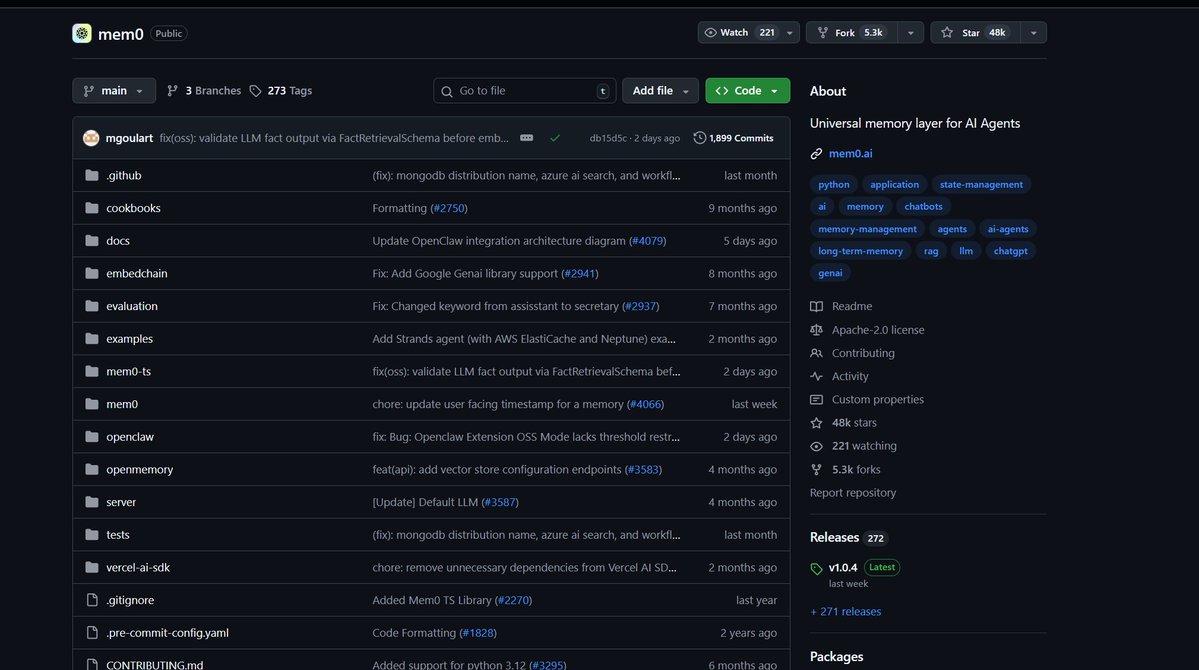The height and width of the screenshot is (670, 1199).
Task: Click the evaluation folder icon
Action: [x=92, y=306]
